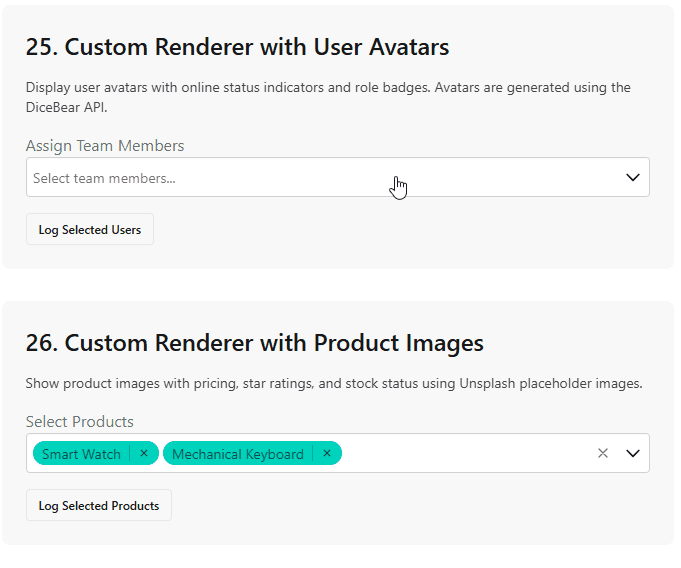Image resolution: width=681 pixels, height=568 pixels.
Task: Click the DiceBear API description text
Action: tap(328, 97)
